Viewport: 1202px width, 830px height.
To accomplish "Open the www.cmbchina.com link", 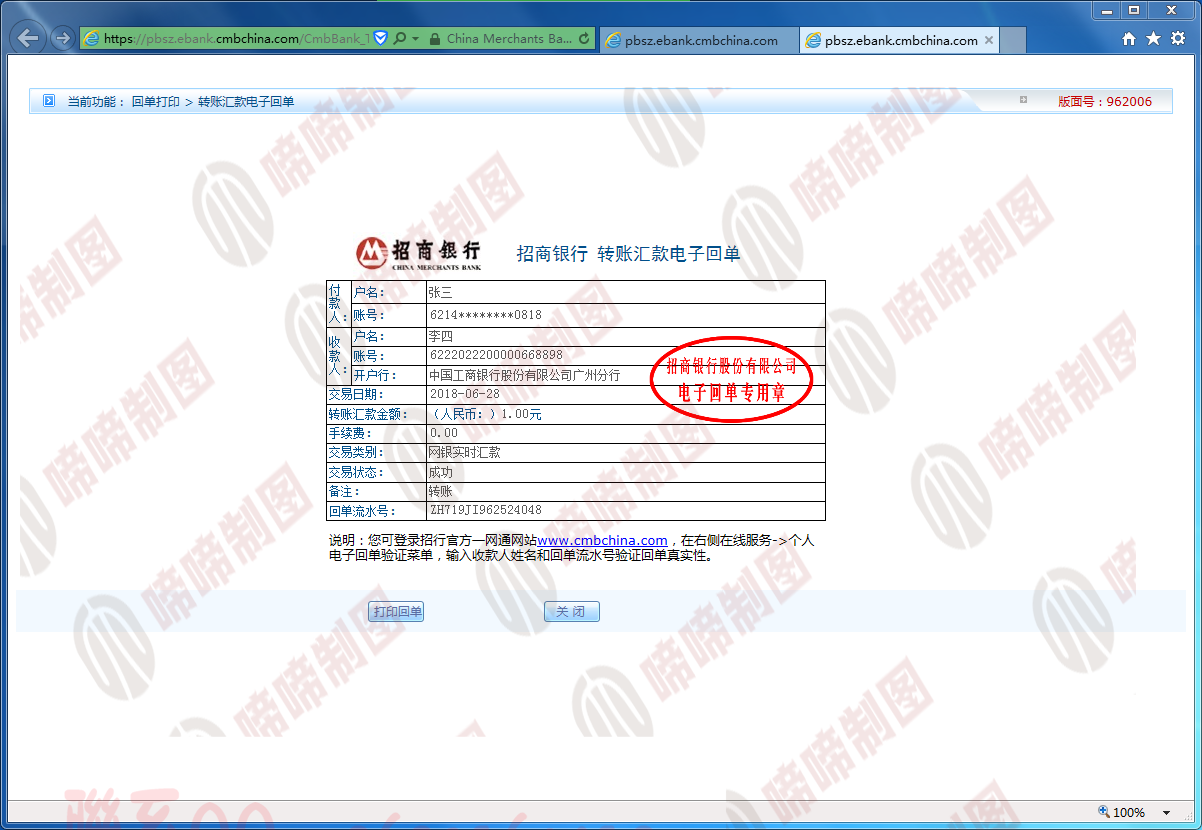I will [602, 540].
